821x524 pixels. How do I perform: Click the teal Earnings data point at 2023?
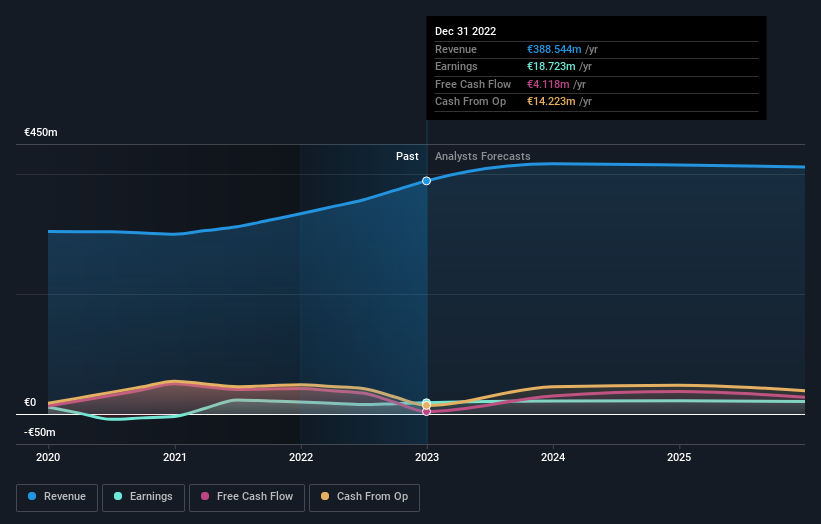tap(426, 402)
